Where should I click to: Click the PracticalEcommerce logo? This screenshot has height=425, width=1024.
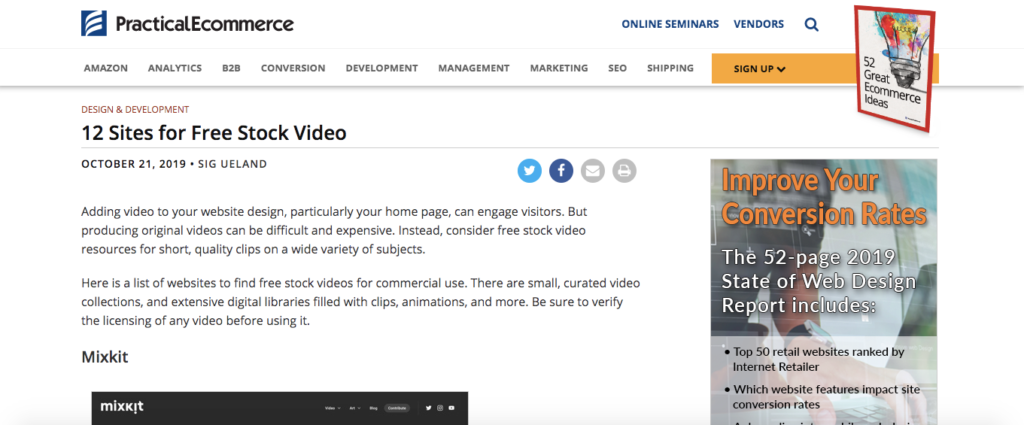click(187, 24)
